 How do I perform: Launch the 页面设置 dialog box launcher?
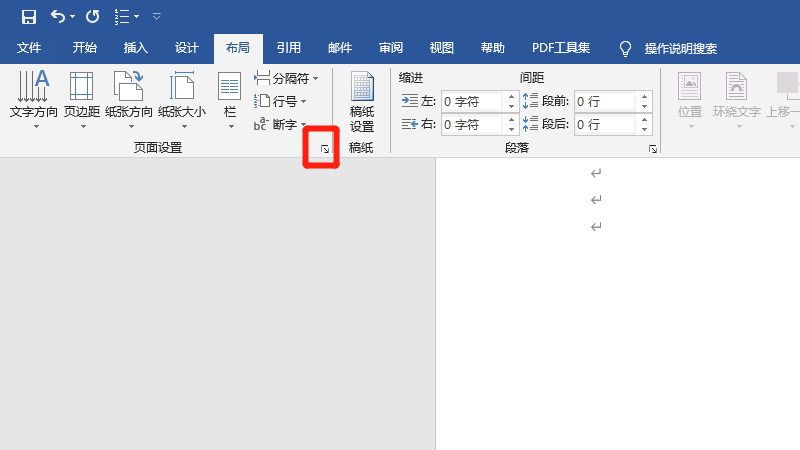[x=324, y=149]
